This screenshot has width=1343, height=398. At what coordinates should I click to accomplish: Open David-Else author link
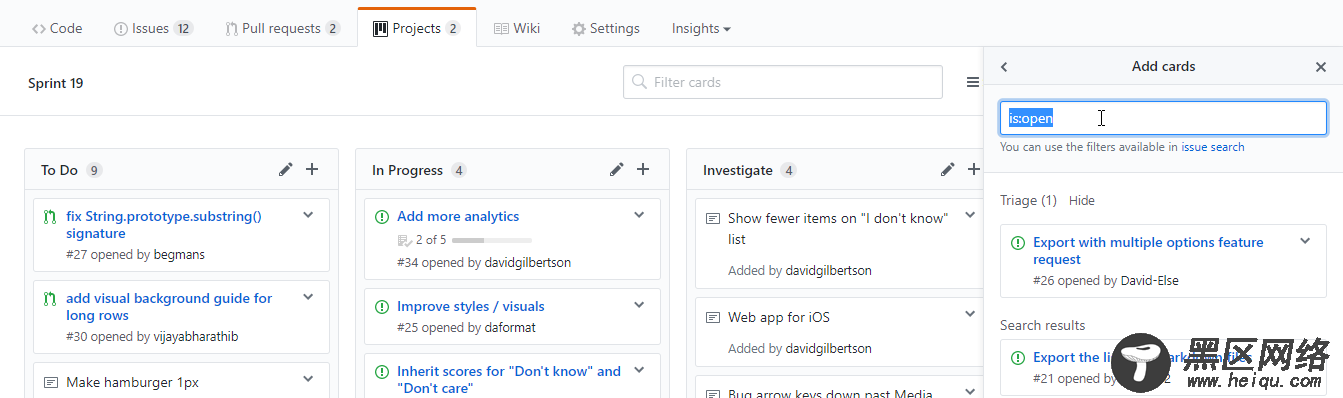click(x=1149, y=280)
